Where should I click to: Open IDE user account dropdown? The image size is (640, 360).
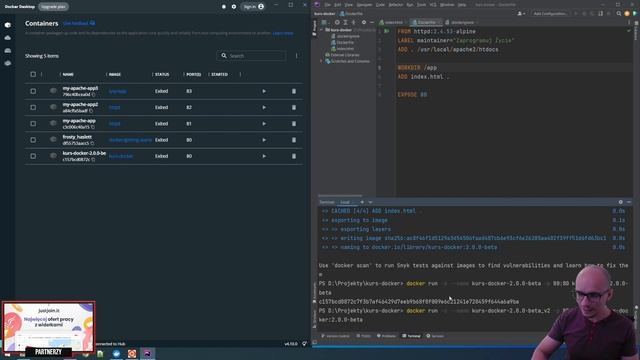coord(521,13)
